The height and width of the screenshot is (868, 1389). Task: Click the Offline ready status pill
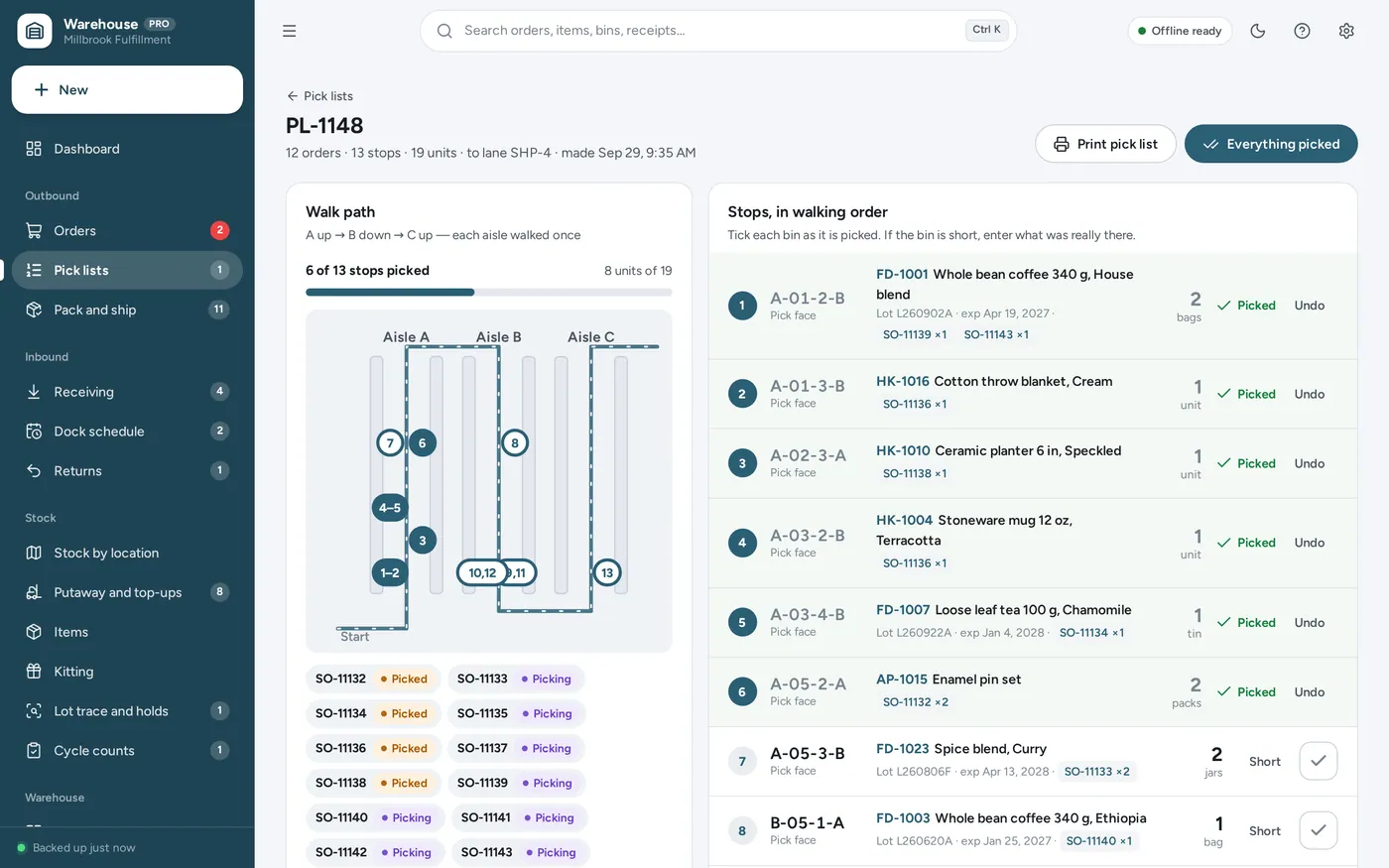pos(1180,31)
